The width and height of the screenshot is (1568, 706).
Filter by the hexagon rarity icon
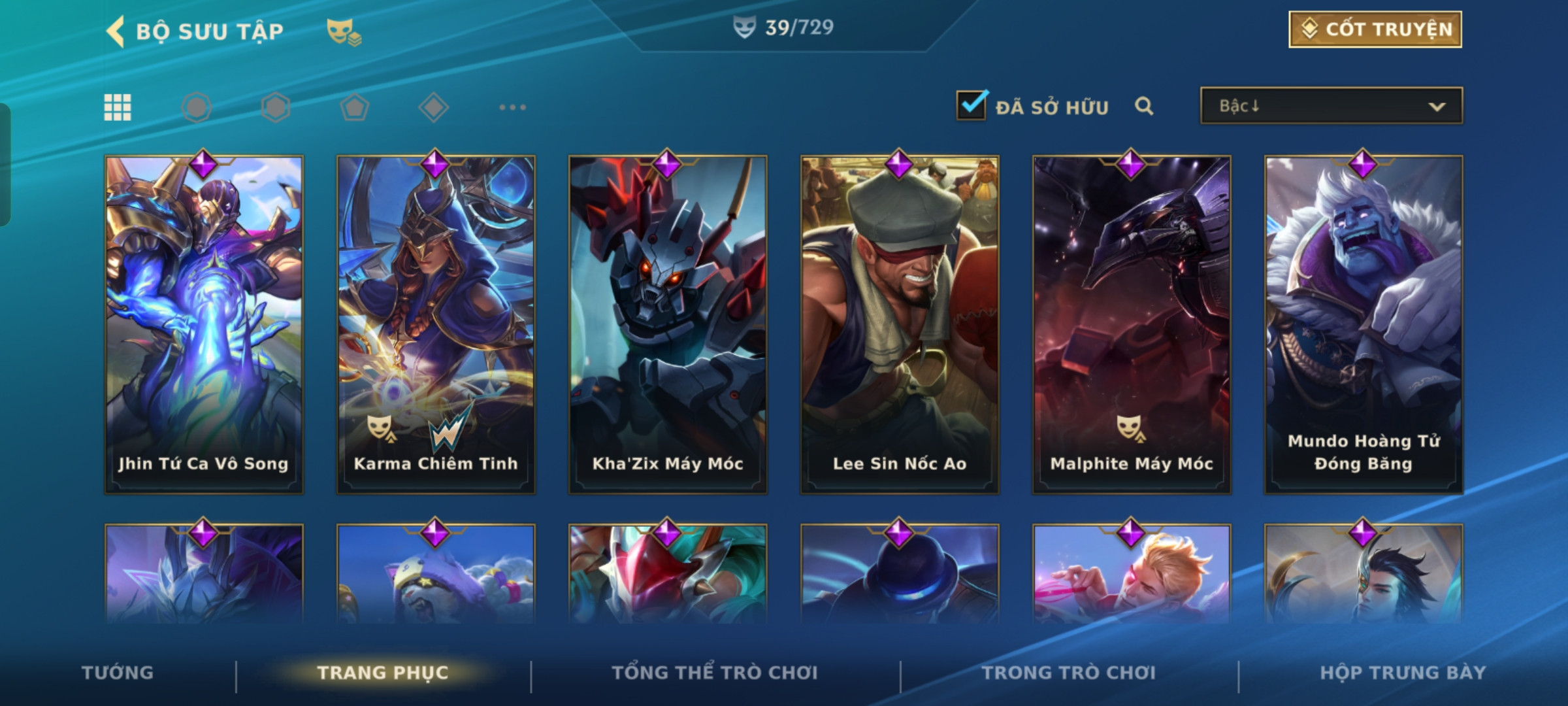(276, 107)
